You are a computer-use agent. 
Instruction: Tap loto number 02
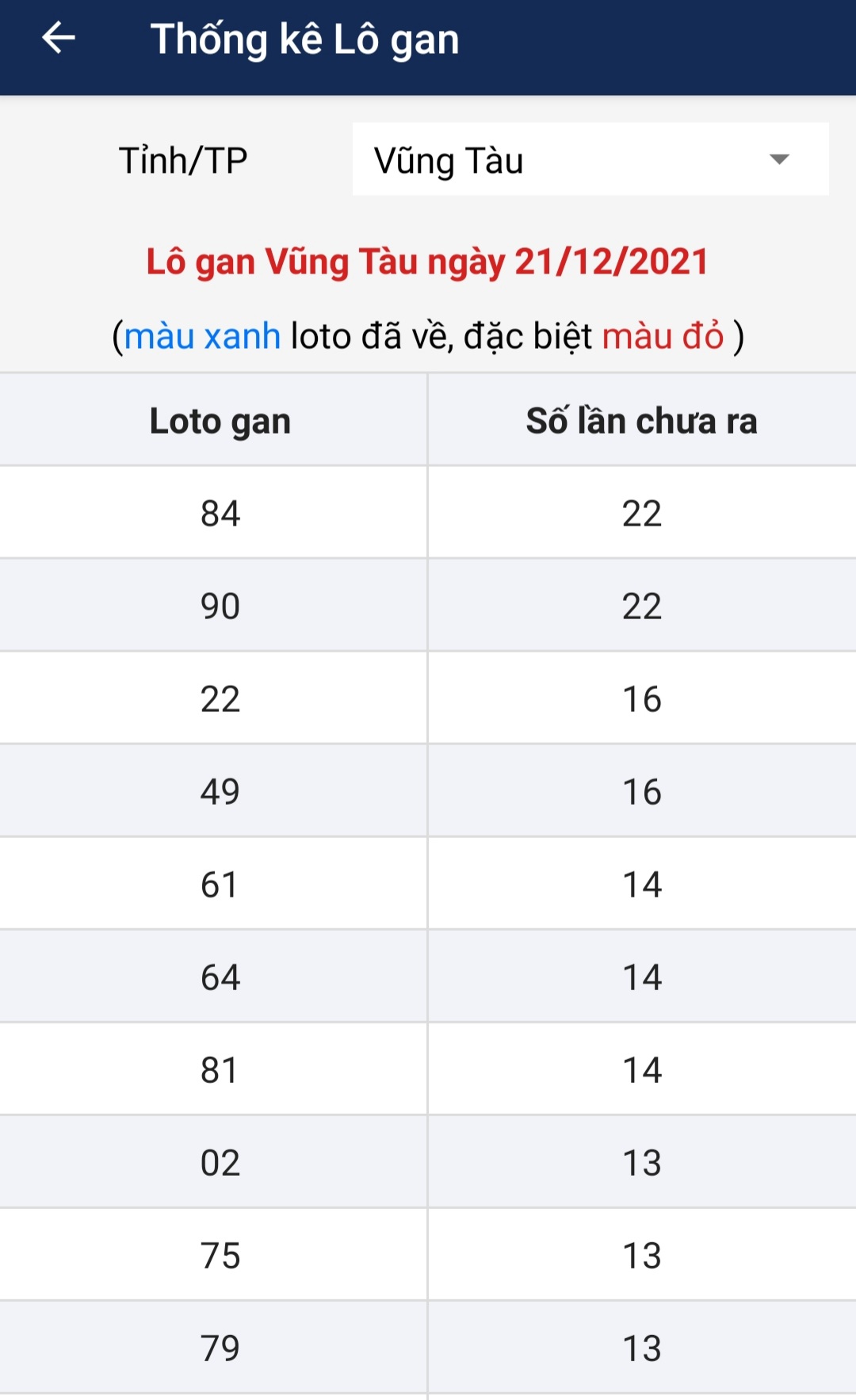coord(220,1162)
